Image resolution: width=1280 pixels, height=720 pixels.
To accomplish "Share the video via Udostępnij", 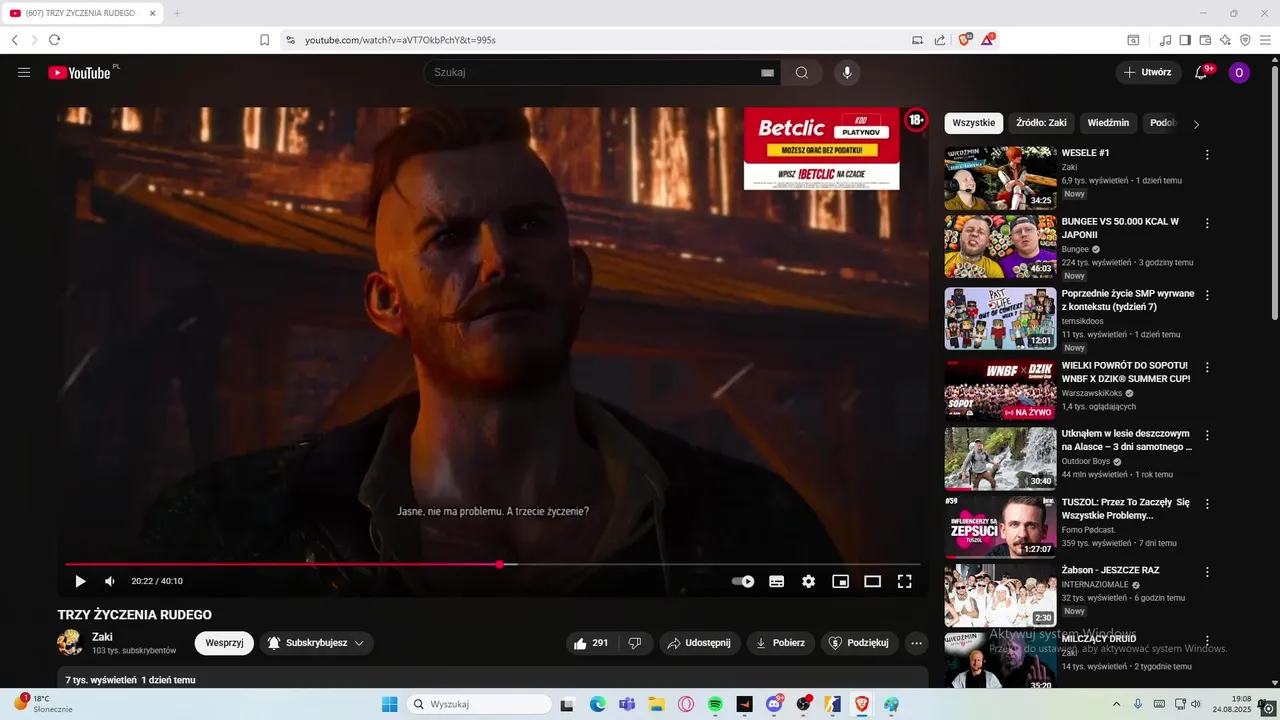I will (x=699, y=643).
